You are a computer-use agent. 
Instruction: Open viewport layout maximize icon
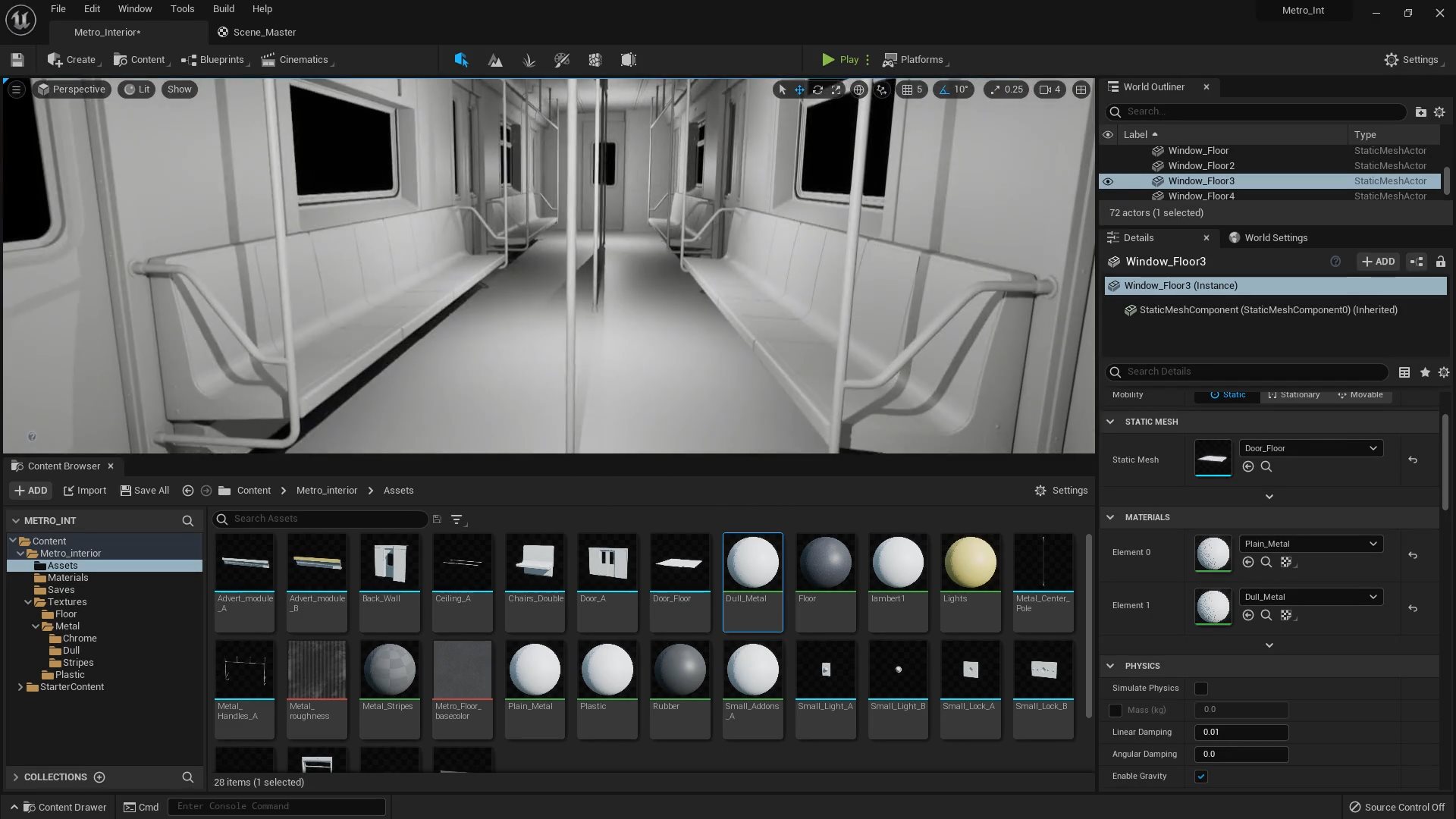1081,89
